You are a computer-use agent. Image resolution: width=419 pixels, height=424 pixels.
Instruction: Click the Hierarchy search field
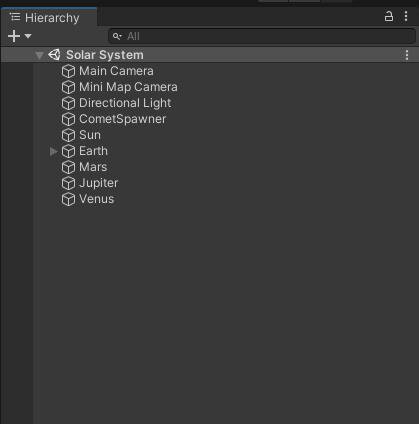coord(262,36)
